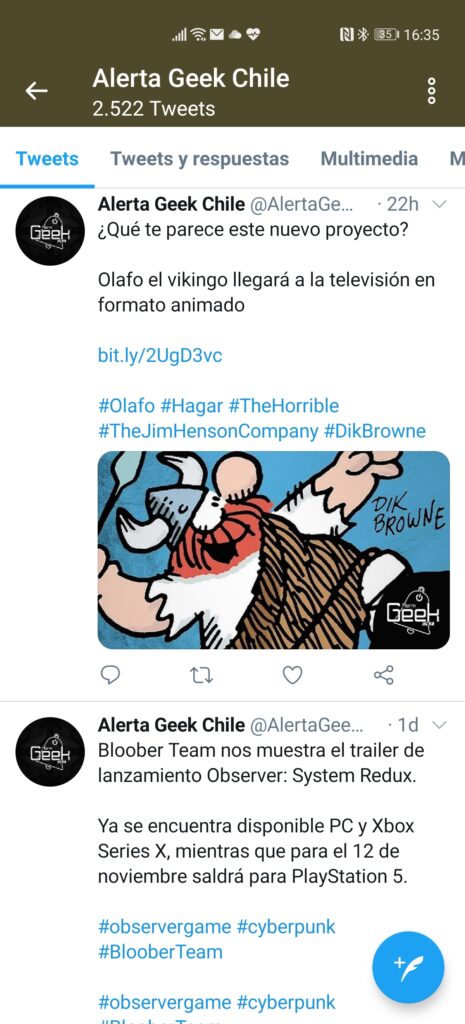The image size is (465, 1024).
Task: Reply to the Olafo vikingo tweet
Action: (110, 674)
